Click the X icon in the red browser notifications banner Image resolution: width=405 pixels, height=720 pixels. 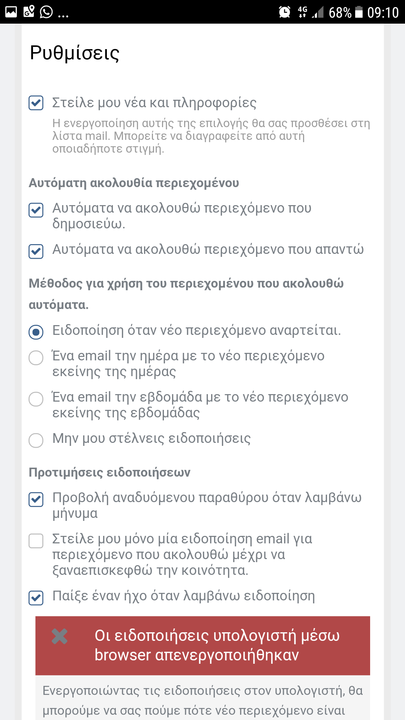60,636
